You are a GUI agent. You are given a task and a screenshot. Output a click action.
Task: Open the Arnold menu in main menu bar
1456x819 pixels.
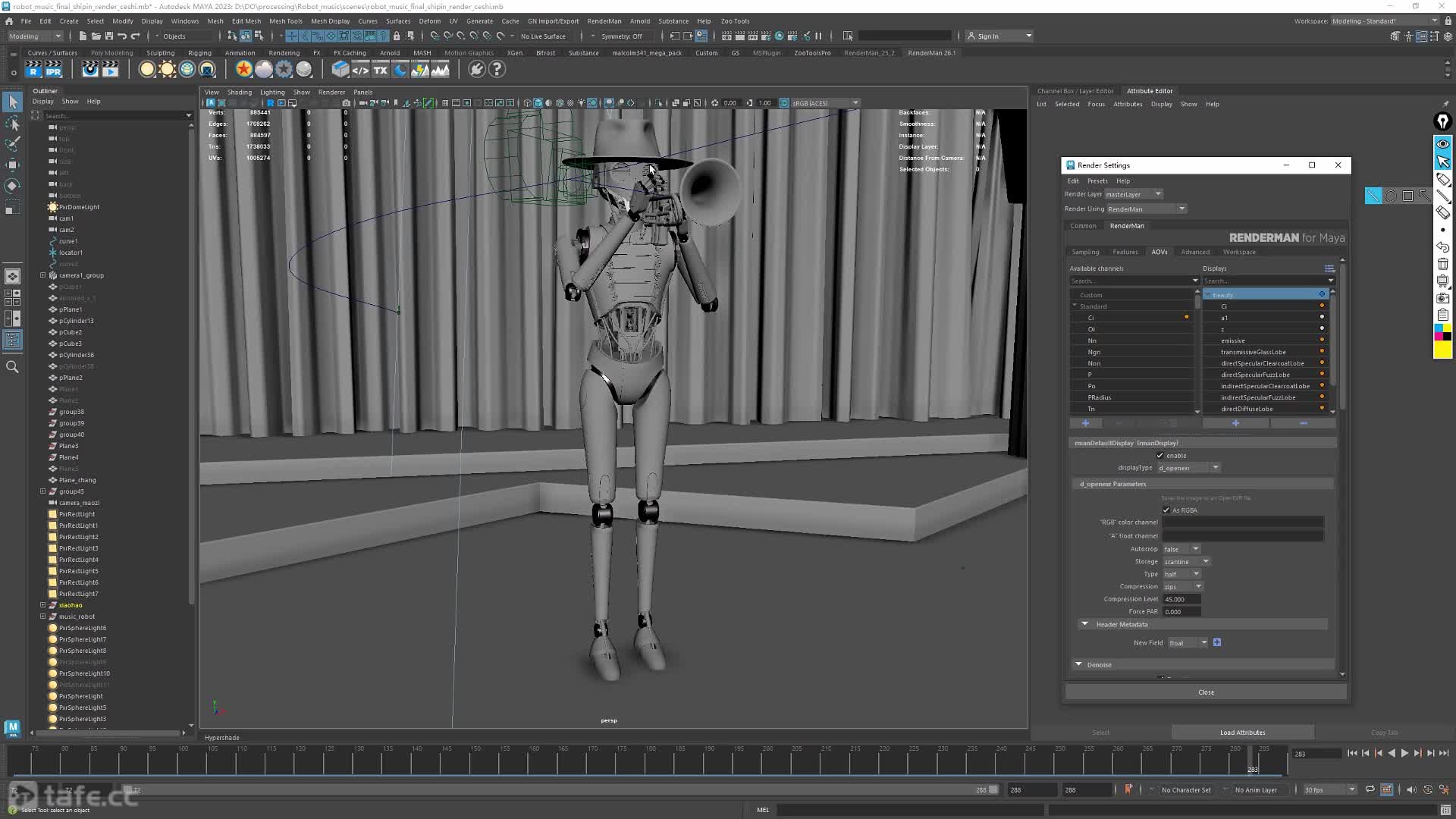coord(639,21)
